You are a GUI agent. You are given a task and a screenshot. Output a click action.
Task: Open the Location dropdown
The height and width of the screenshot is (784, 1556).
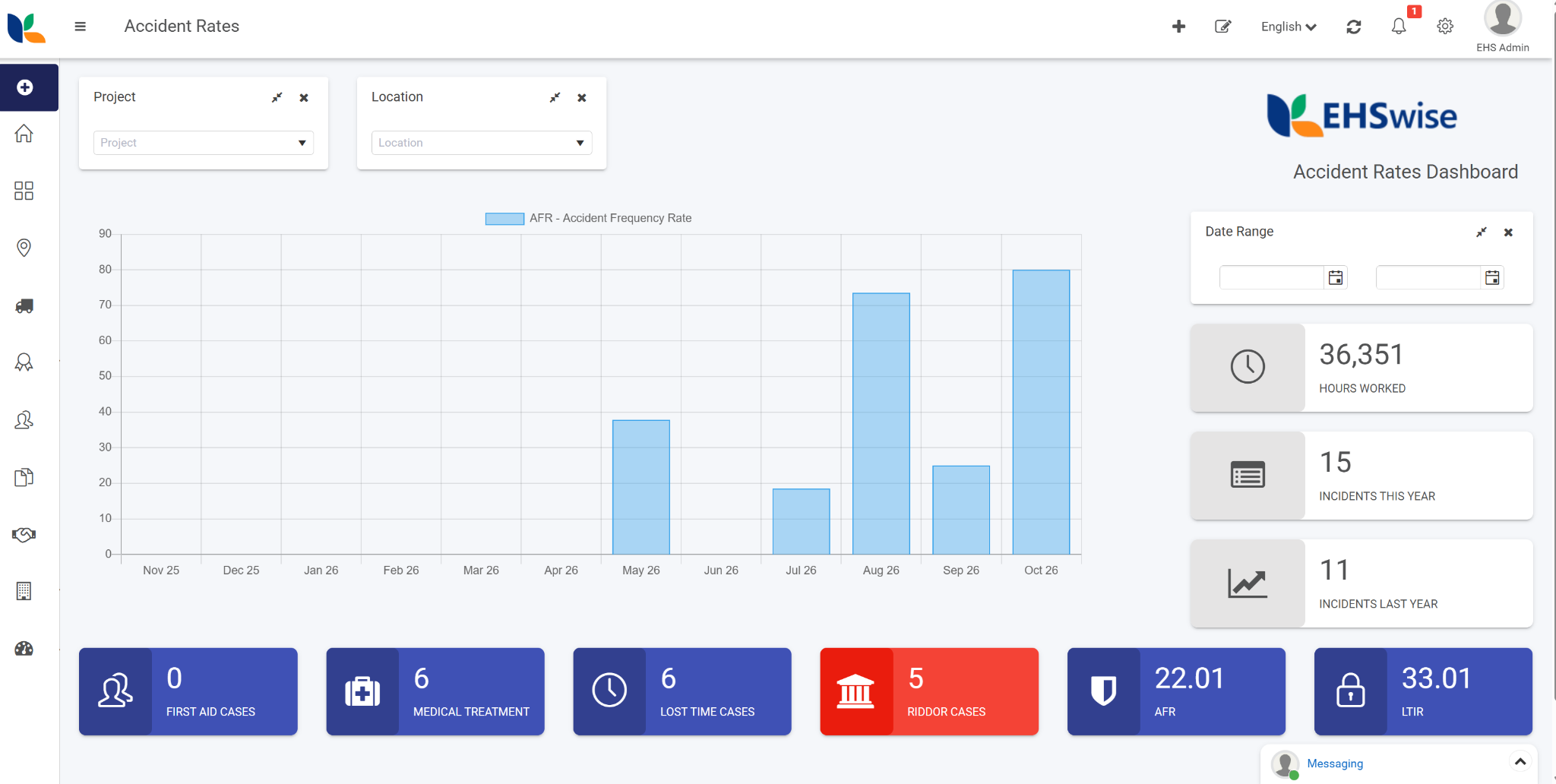coord(482,143)
